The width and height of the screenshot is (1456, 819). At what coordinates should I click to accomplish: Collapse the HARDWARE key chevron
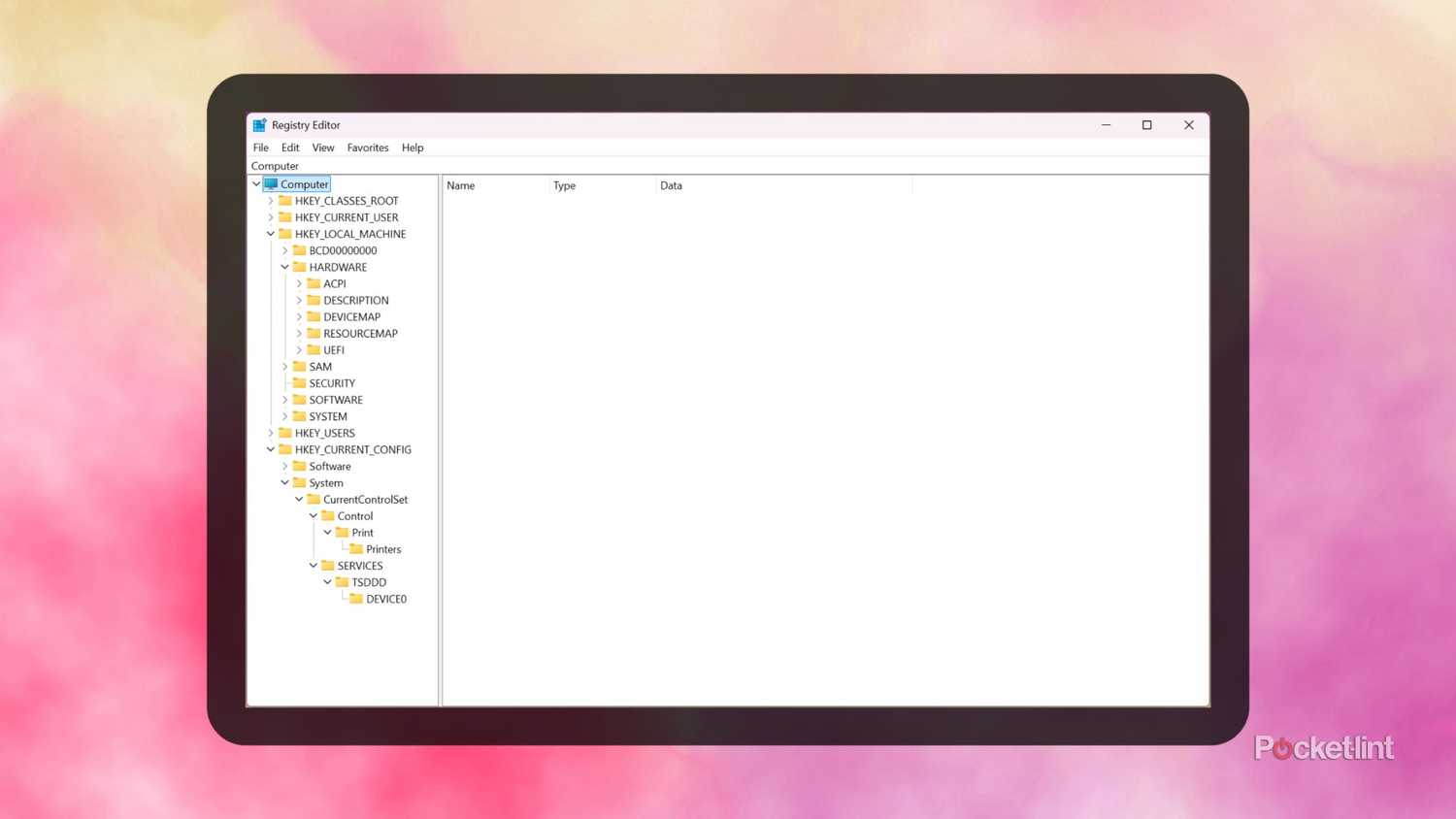click(x=284, y=266)
